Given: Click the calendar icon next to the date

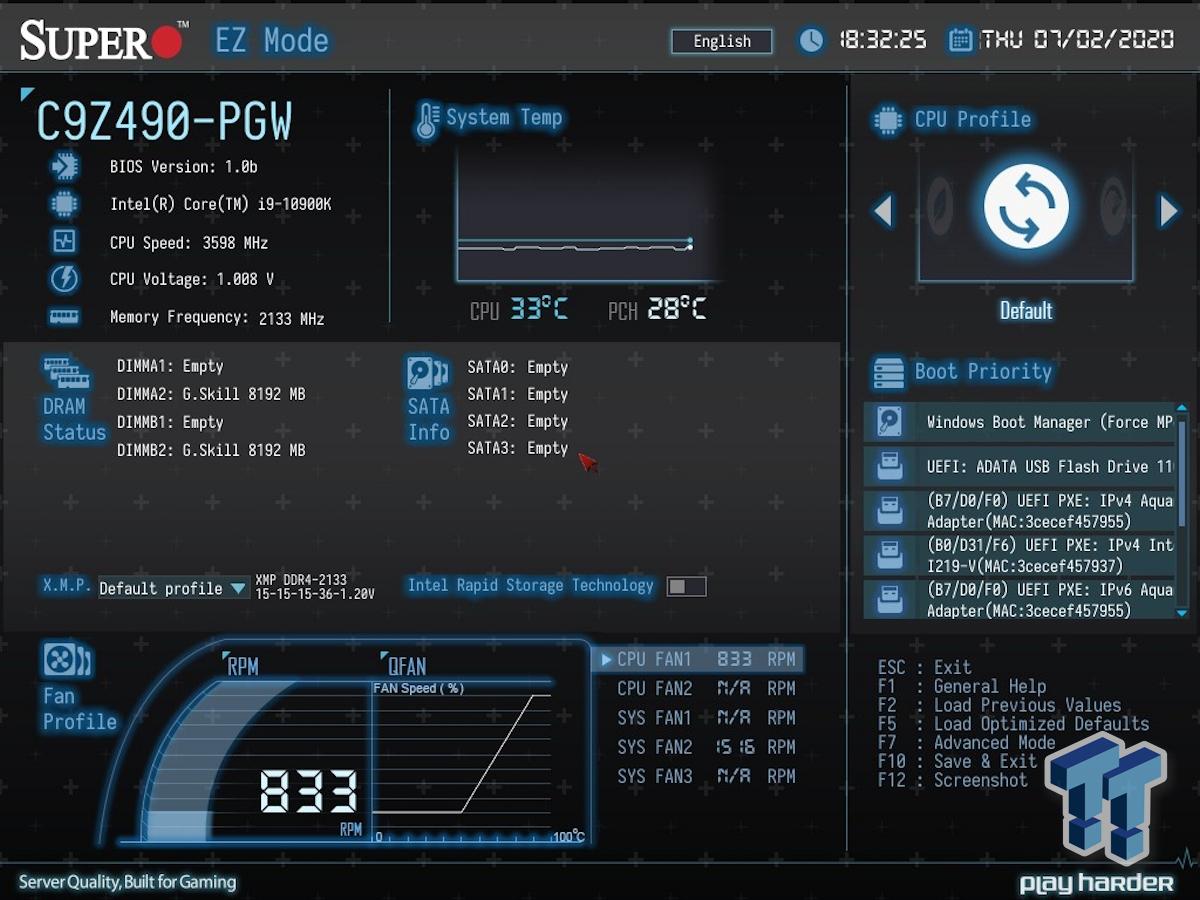Looking at the screenshot, I should (x=960, y=40).
